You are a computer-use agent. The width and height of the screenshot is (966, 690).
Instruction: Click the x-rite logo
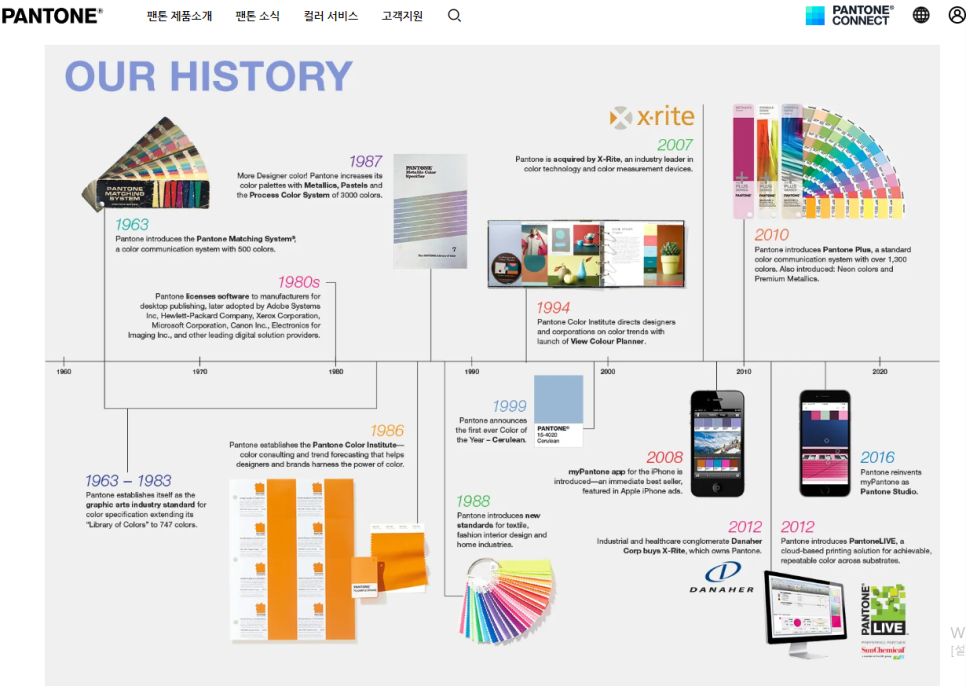point(652,116)
